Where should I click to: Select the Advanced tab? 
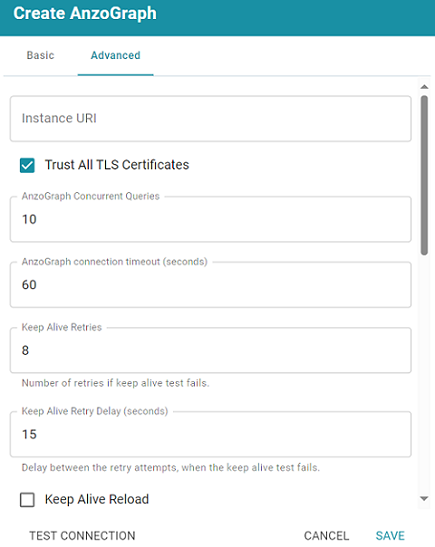[115, 55]
